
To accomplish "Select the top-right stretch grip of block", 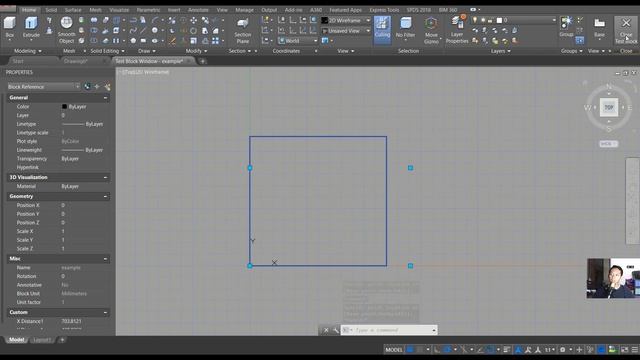I will 410,168.
